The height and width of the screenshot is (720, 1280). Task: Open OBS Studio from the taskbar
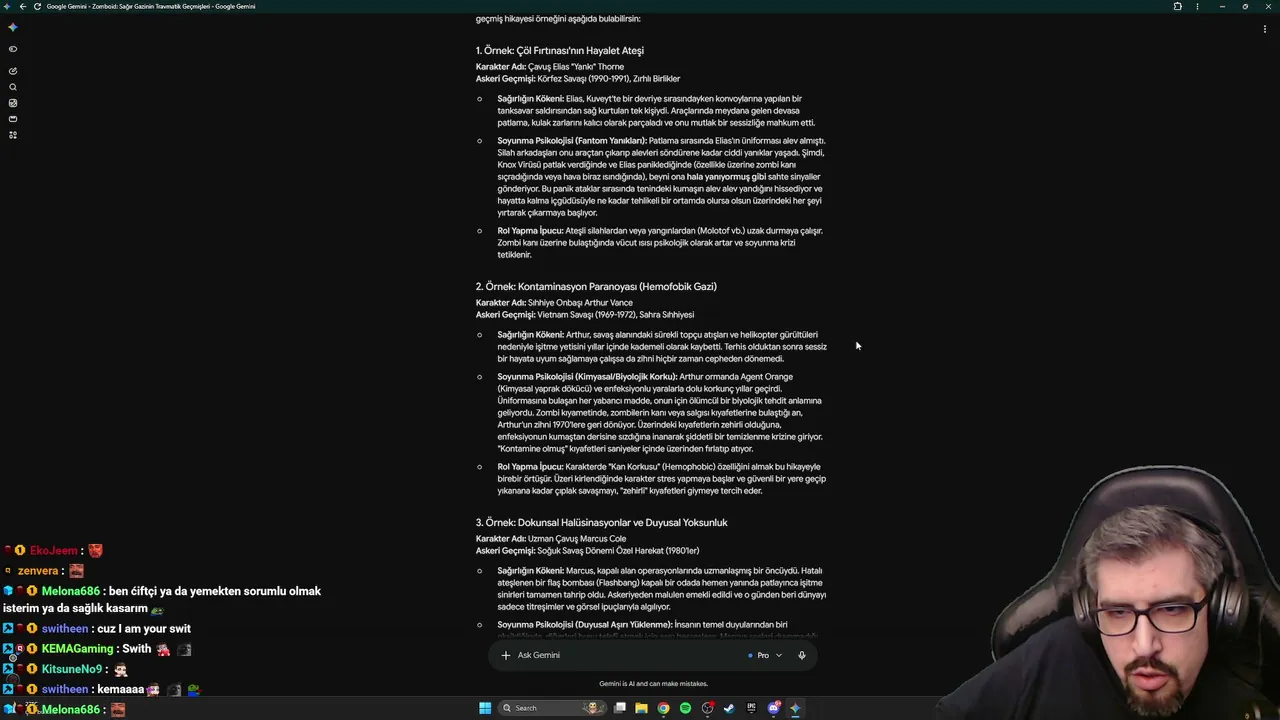point(708,708)
